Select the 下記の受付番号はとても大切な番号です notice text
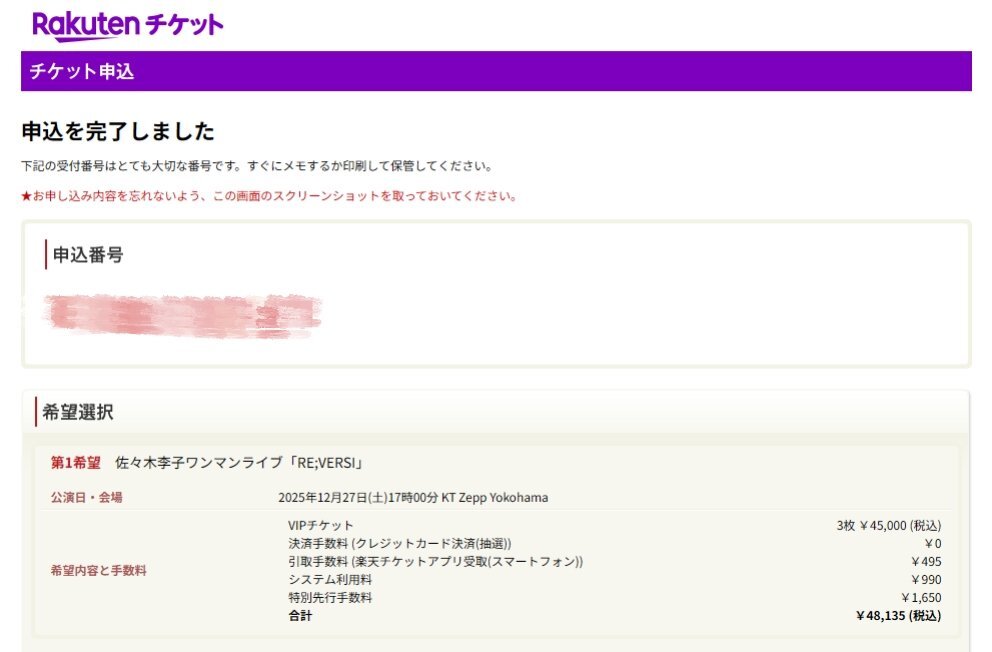992x652 pixels. coord(257,166)
